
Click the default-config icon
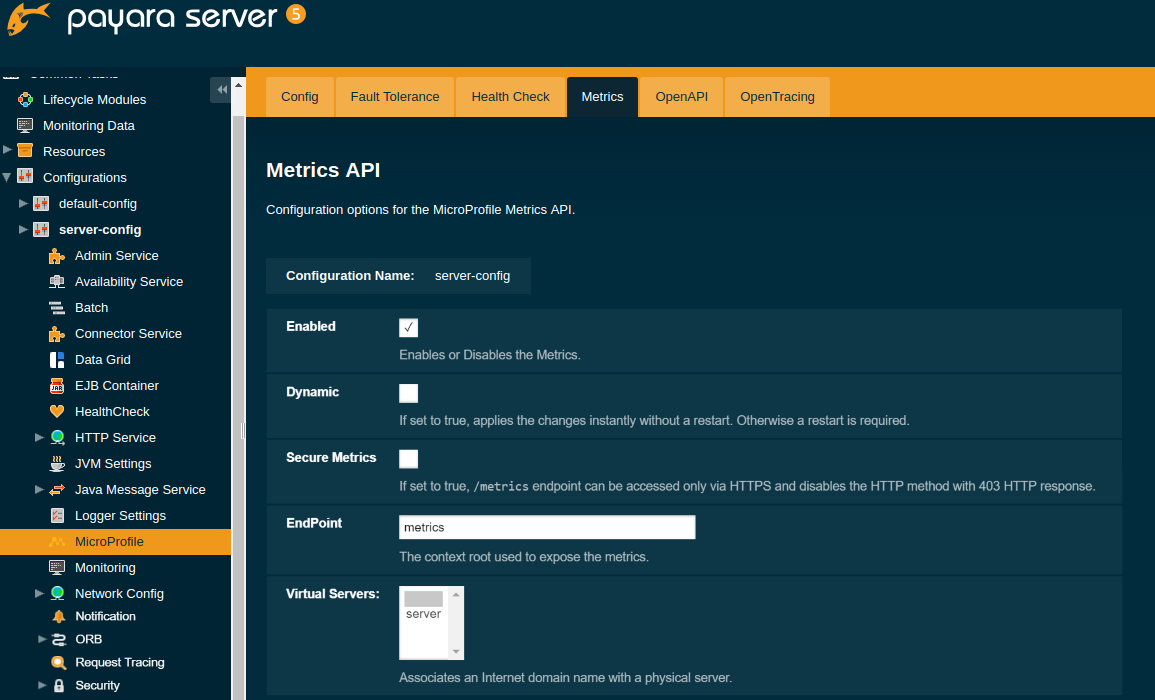pos(41,203)
